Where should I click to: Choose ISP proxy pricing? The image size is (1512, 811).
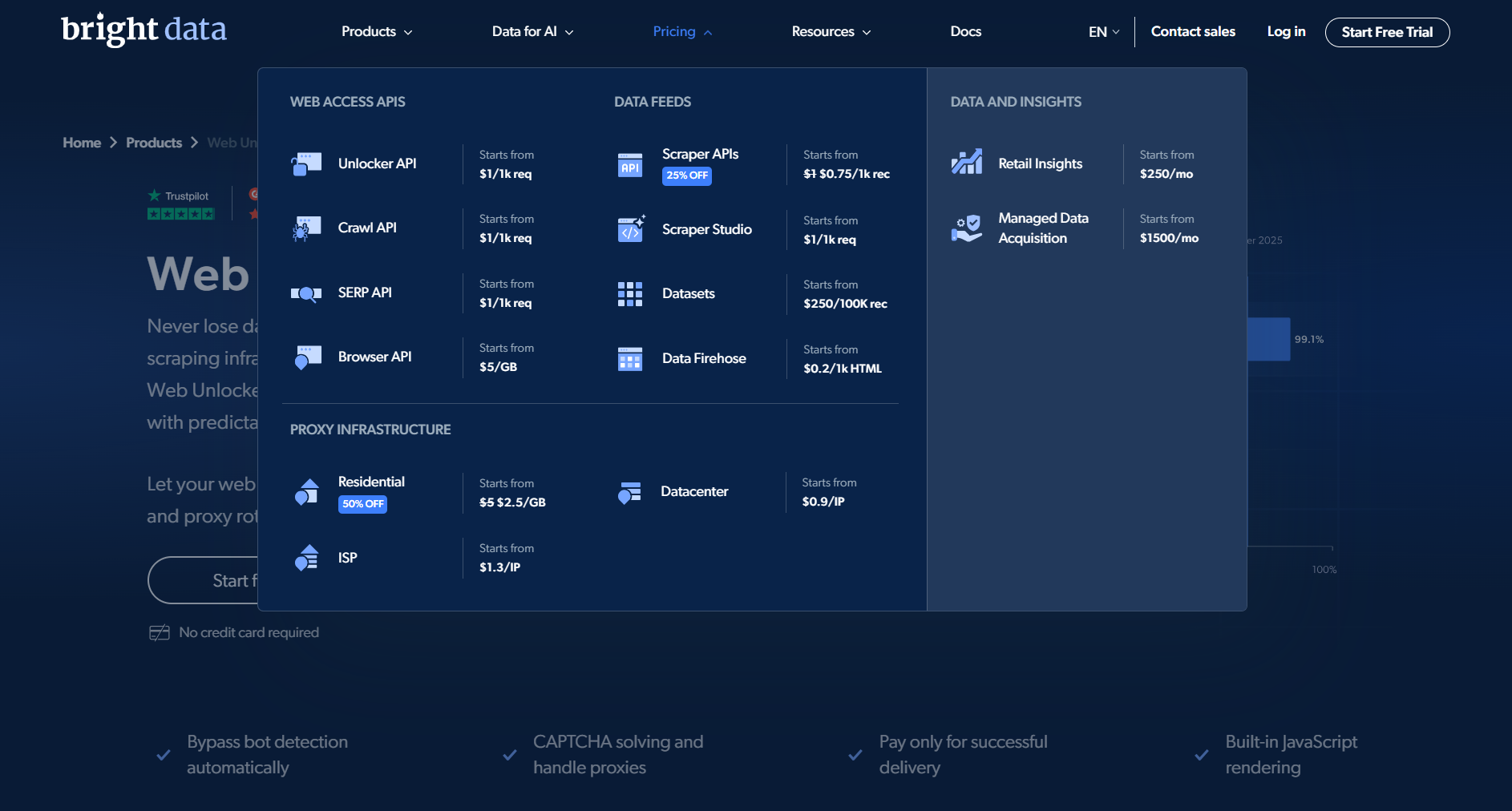tap(347, 558)
